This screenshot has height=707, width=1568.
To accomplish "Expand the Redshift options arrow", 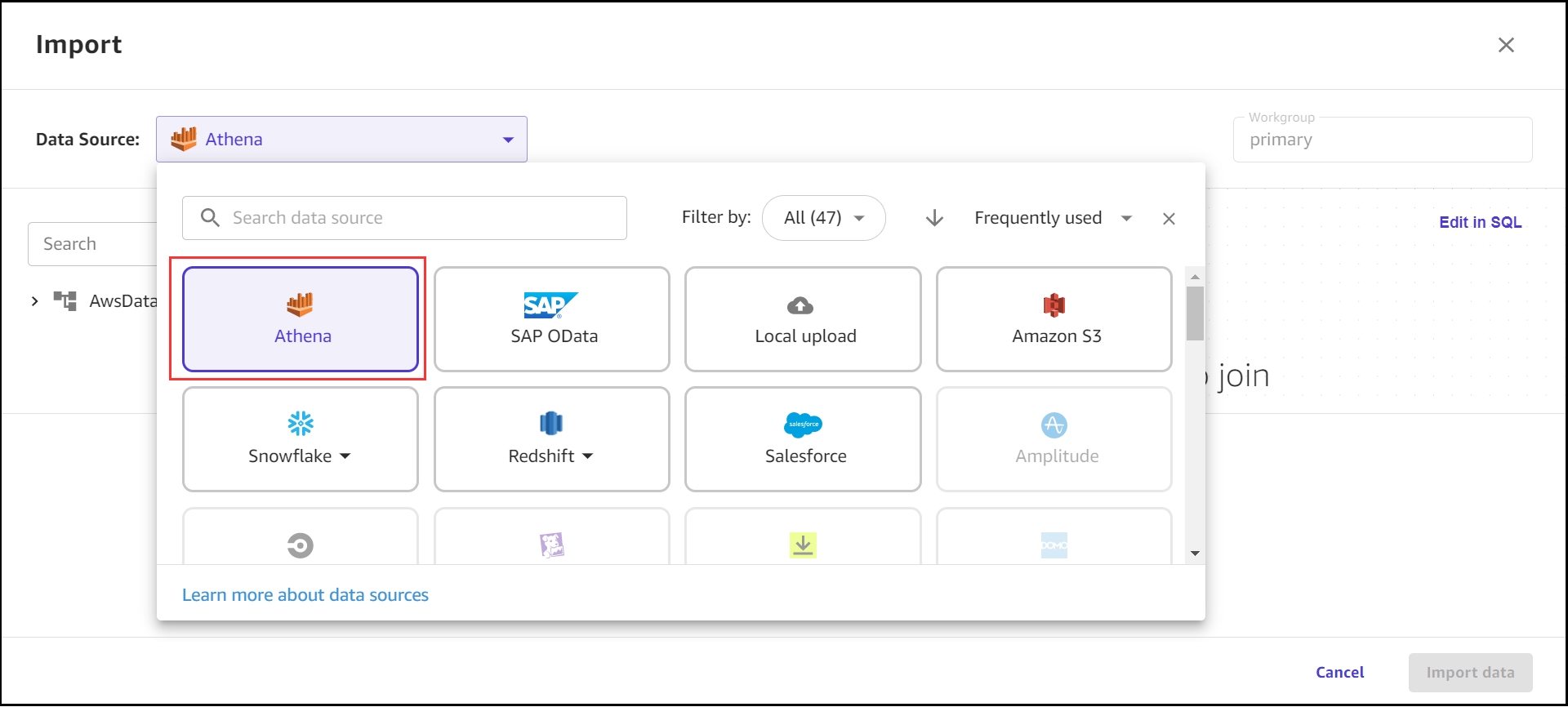I will 587,456.
